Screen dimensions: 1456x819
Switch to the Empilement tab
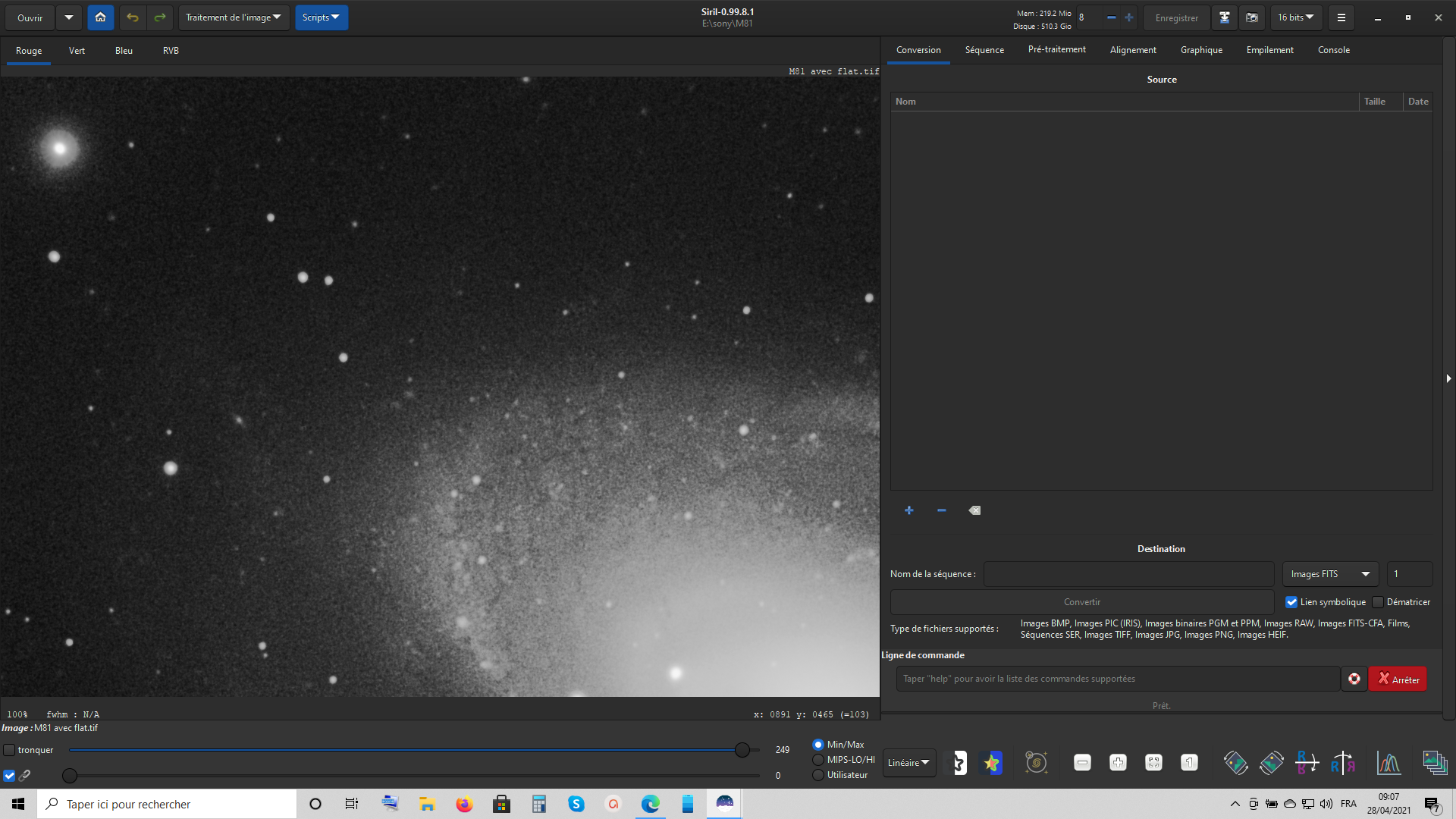(x=1269, y=50)
